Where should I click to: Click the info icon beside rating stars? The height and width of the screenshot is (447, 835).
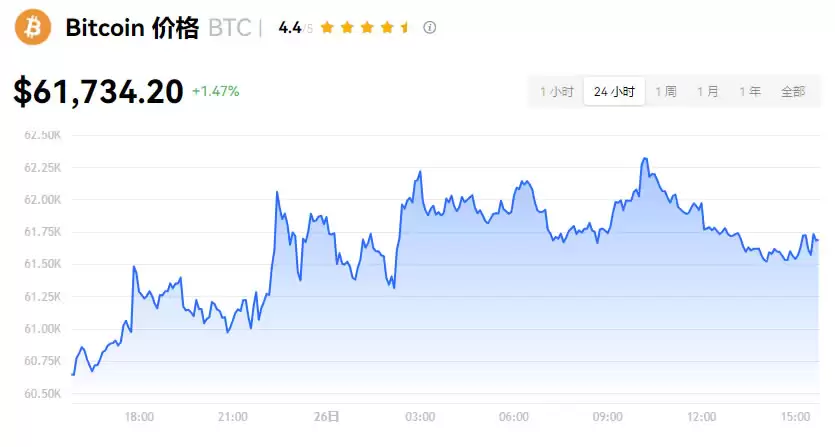430,27
